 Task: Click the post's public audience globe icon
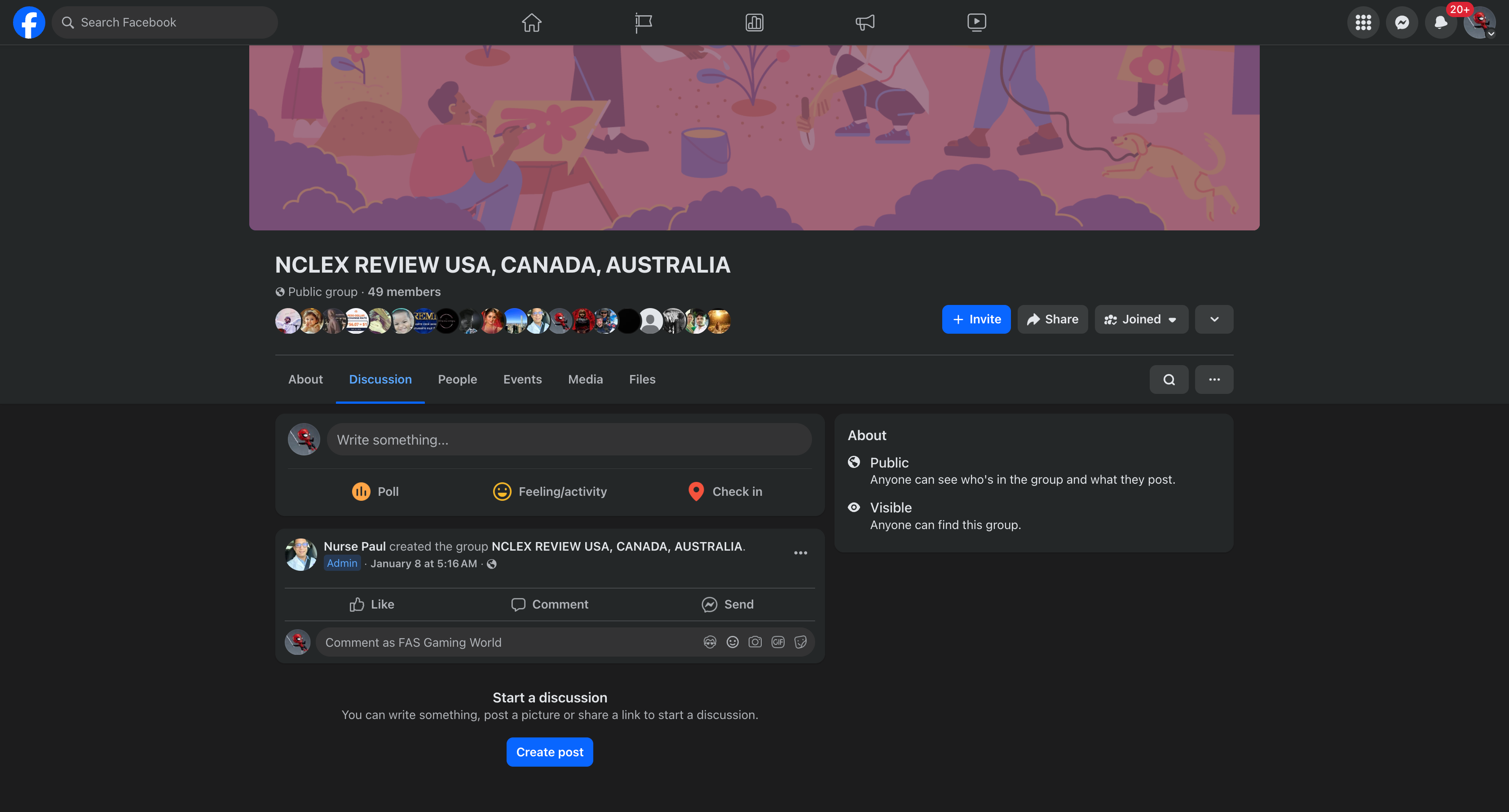[491, 564]
